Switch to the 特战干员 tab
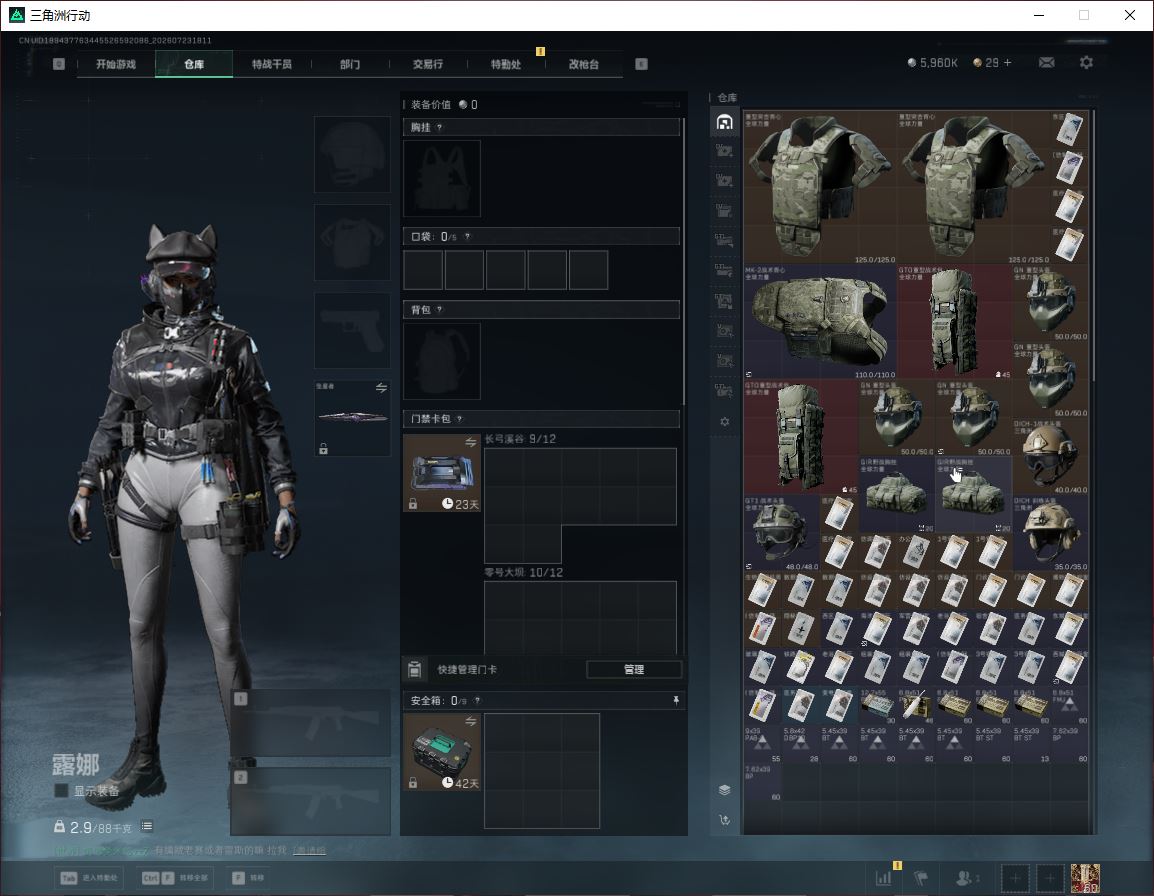Viewport: 1154px width, 896px height. (272, 64)
